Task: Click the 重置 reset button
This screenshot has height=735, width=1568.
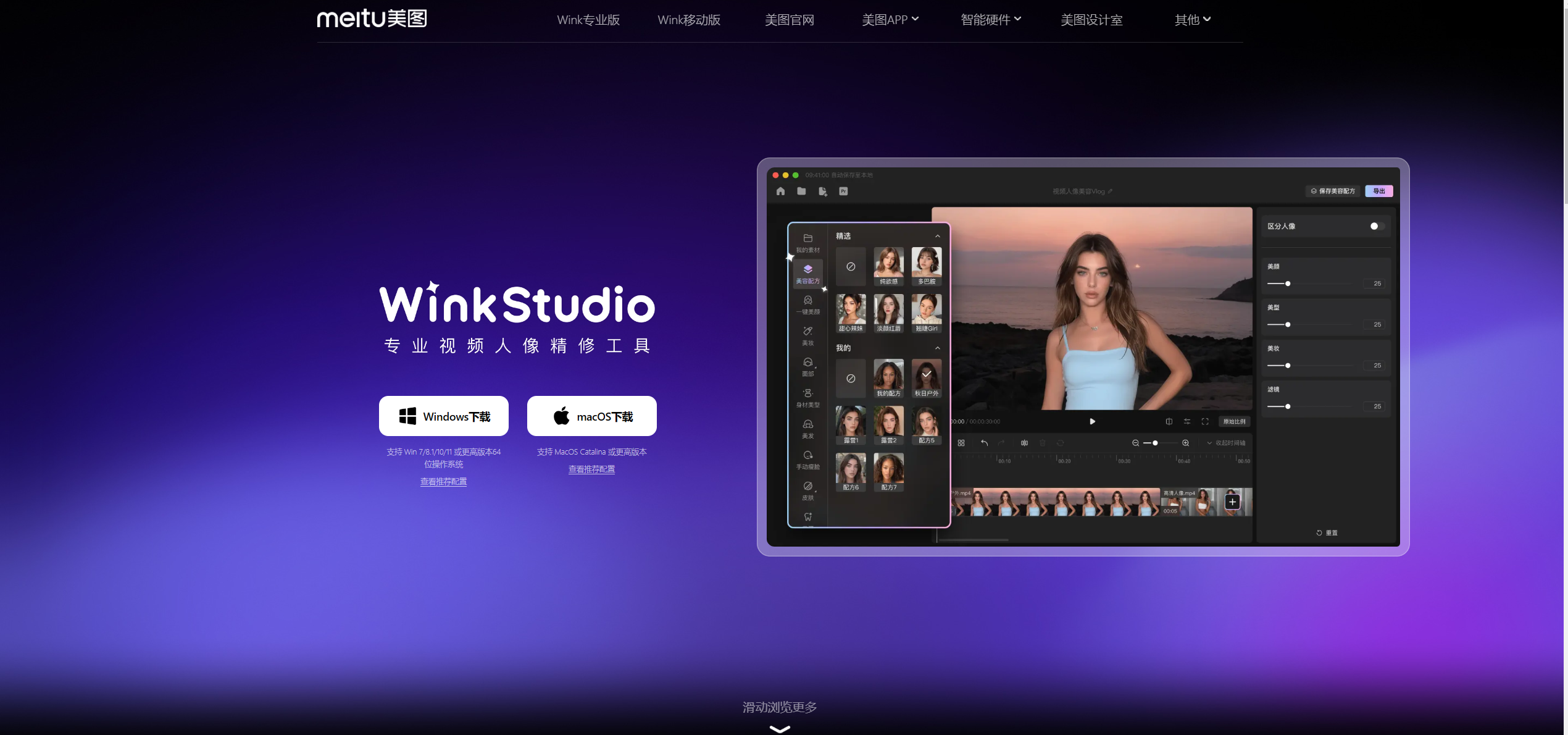Action: [x=1327, y=532]
